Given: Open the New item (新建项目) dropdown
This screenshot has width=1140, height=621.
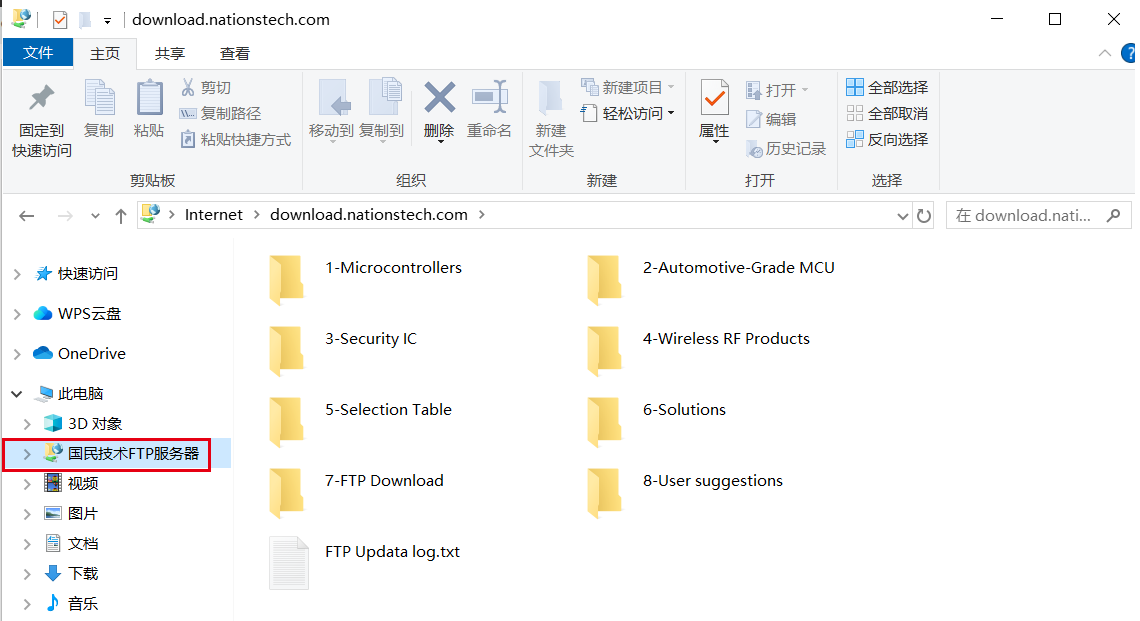Looking at the screenshot, I should point(628,87).
